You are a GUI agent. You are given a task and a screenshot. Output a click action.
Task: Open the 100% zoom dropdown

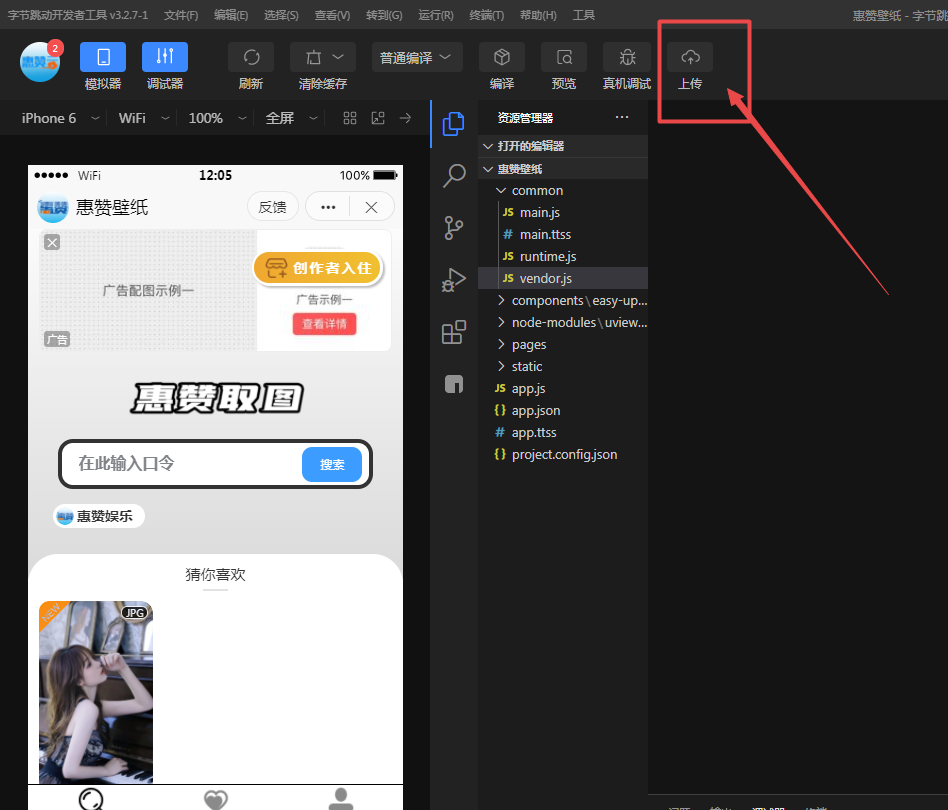tap(216, 118)
